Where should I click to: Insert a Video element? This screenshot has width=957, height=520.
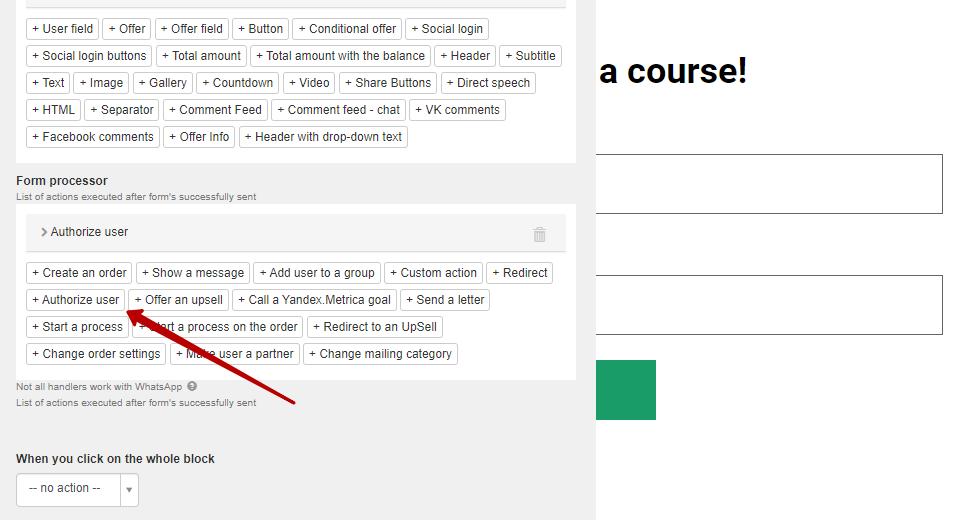coord(309,82)
